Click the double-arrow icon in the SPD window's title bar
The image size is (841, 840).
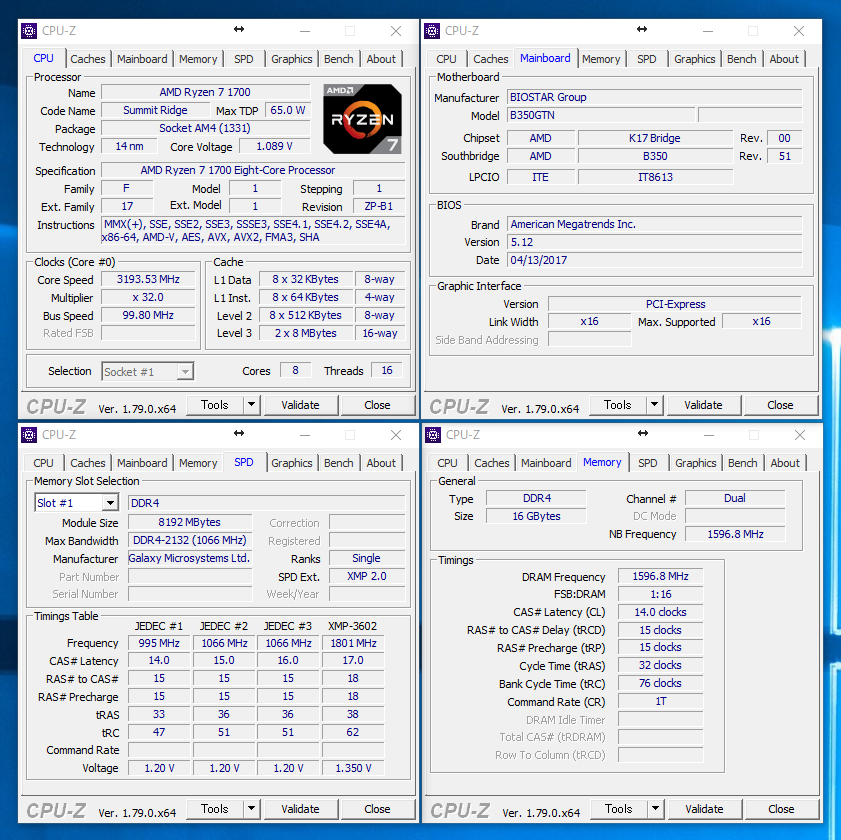[x=239, y=434]
